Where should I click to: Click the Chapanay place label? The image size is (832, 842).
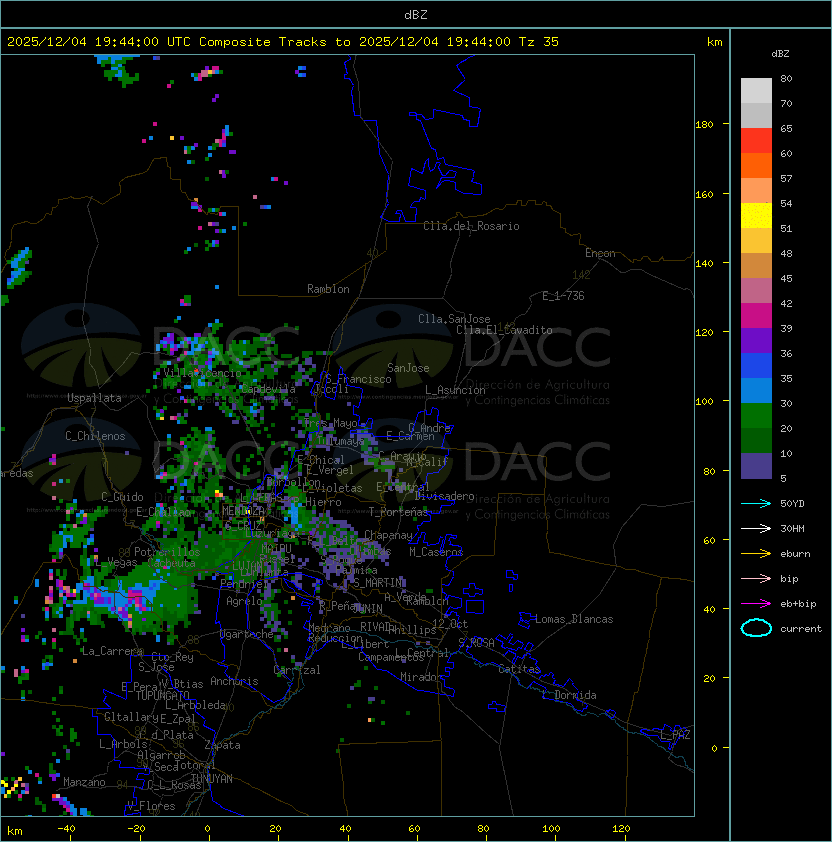[388, 535]
